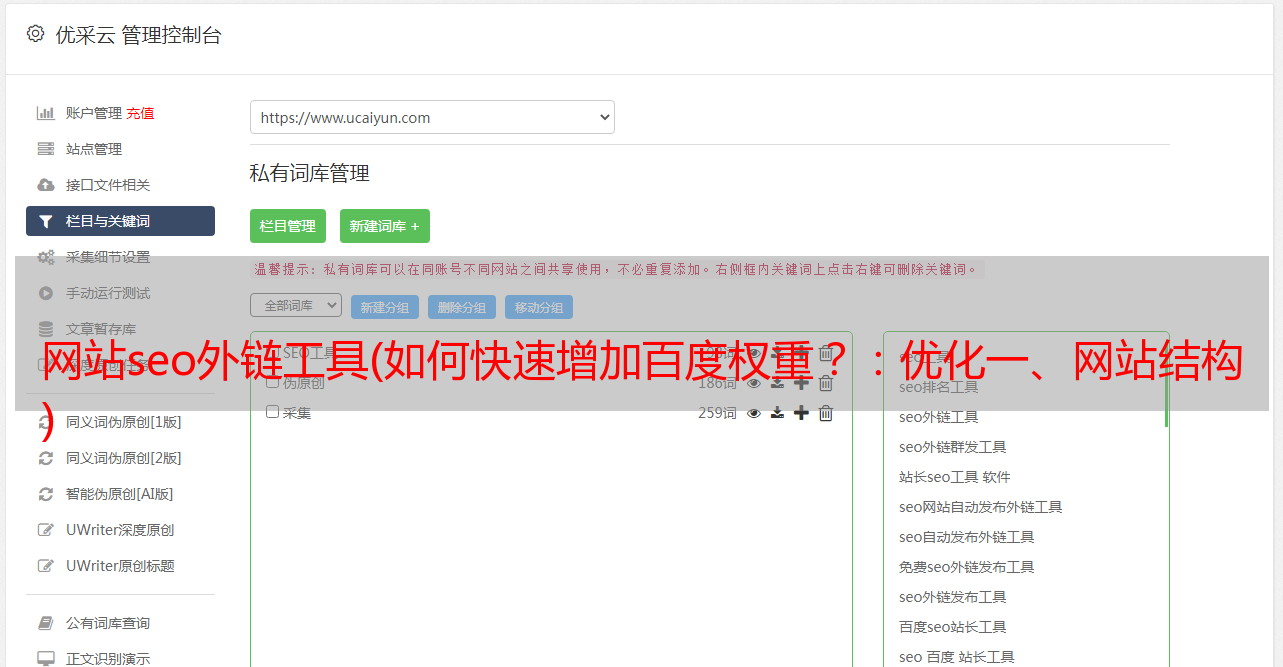This screenshot has width=1283, height=667.
Task: Click the refresh icon for 同义词伪原创[1版]
Action: (46, 422)
